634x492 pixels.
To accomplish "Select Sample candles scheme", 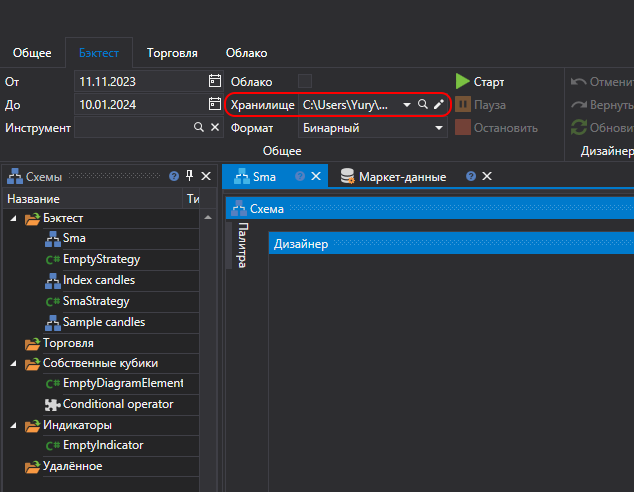I will click(104, 322).
